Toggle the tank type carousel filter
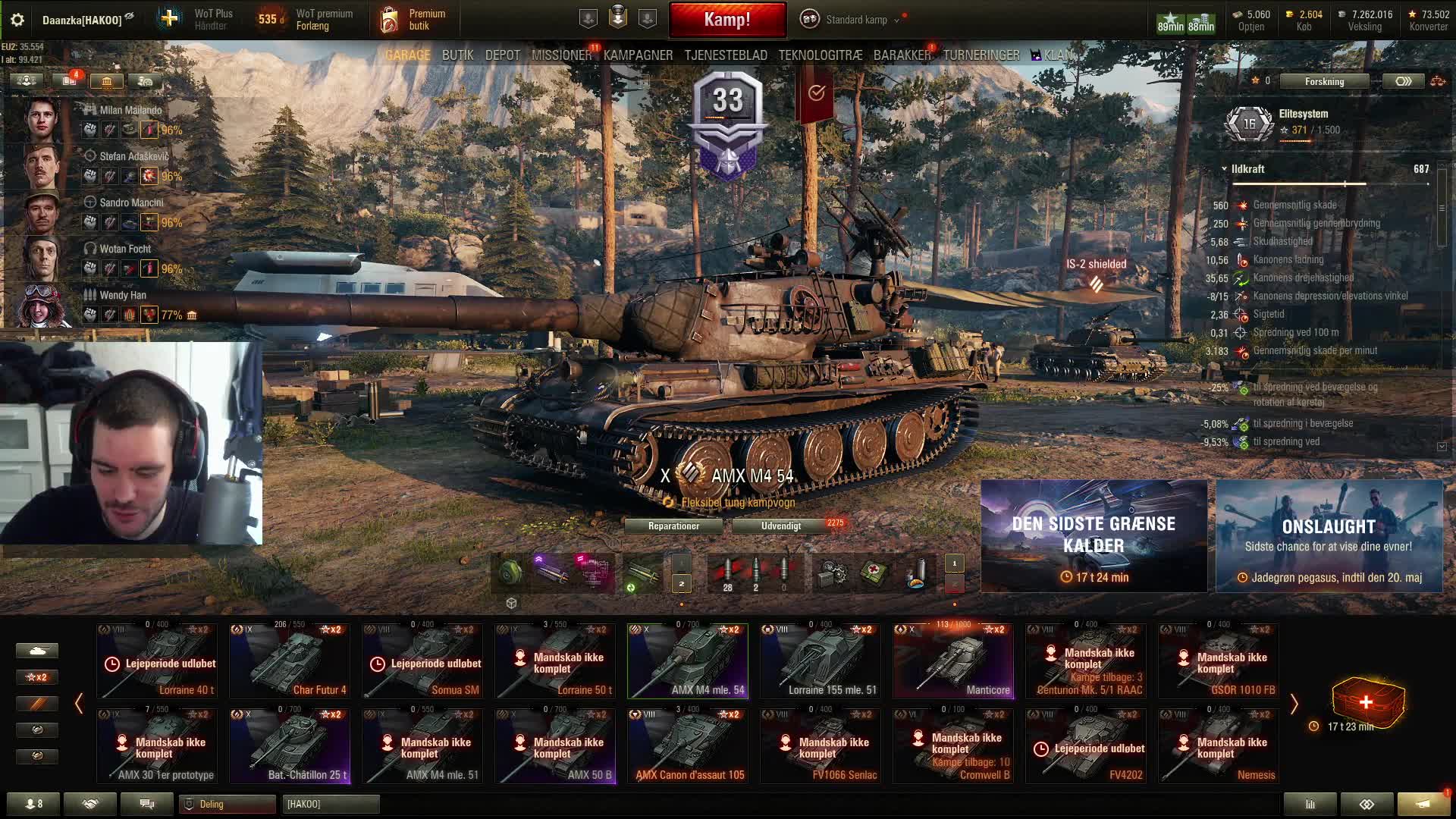This screenshot has width=1456, height=819. click(x=36, y=651)
